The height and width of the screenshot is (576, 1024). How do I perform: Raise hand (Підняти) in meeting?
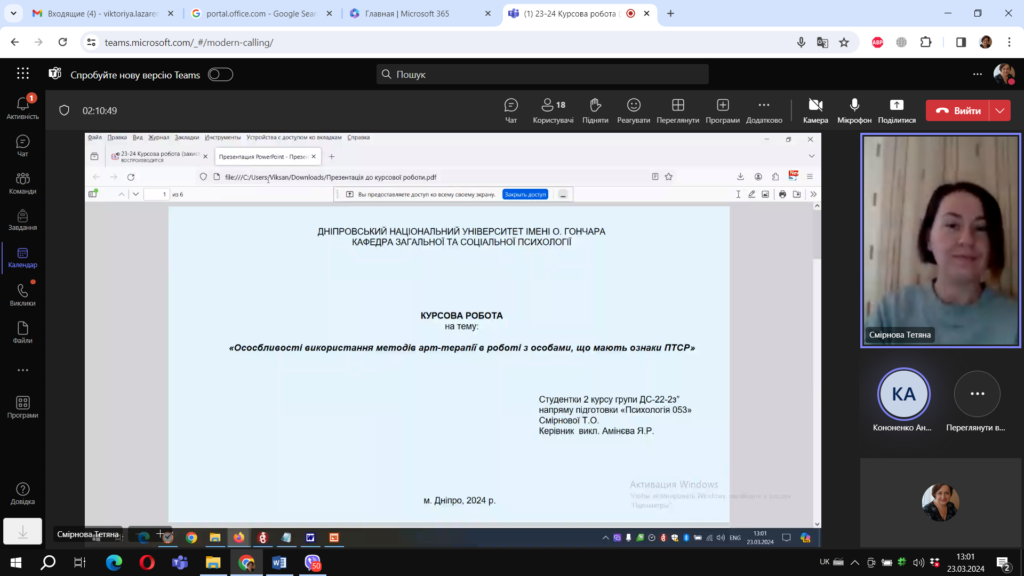click(x=595, y=110)
